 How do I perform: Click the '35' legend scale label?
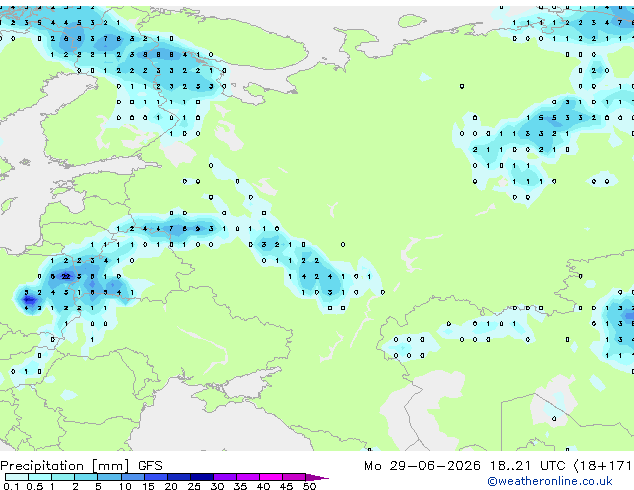240,486
